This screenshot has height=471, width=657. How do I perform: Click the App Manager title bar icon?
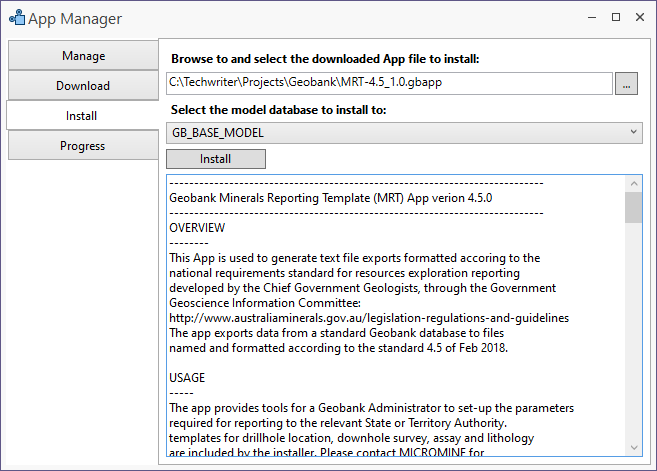click(17, 18)
